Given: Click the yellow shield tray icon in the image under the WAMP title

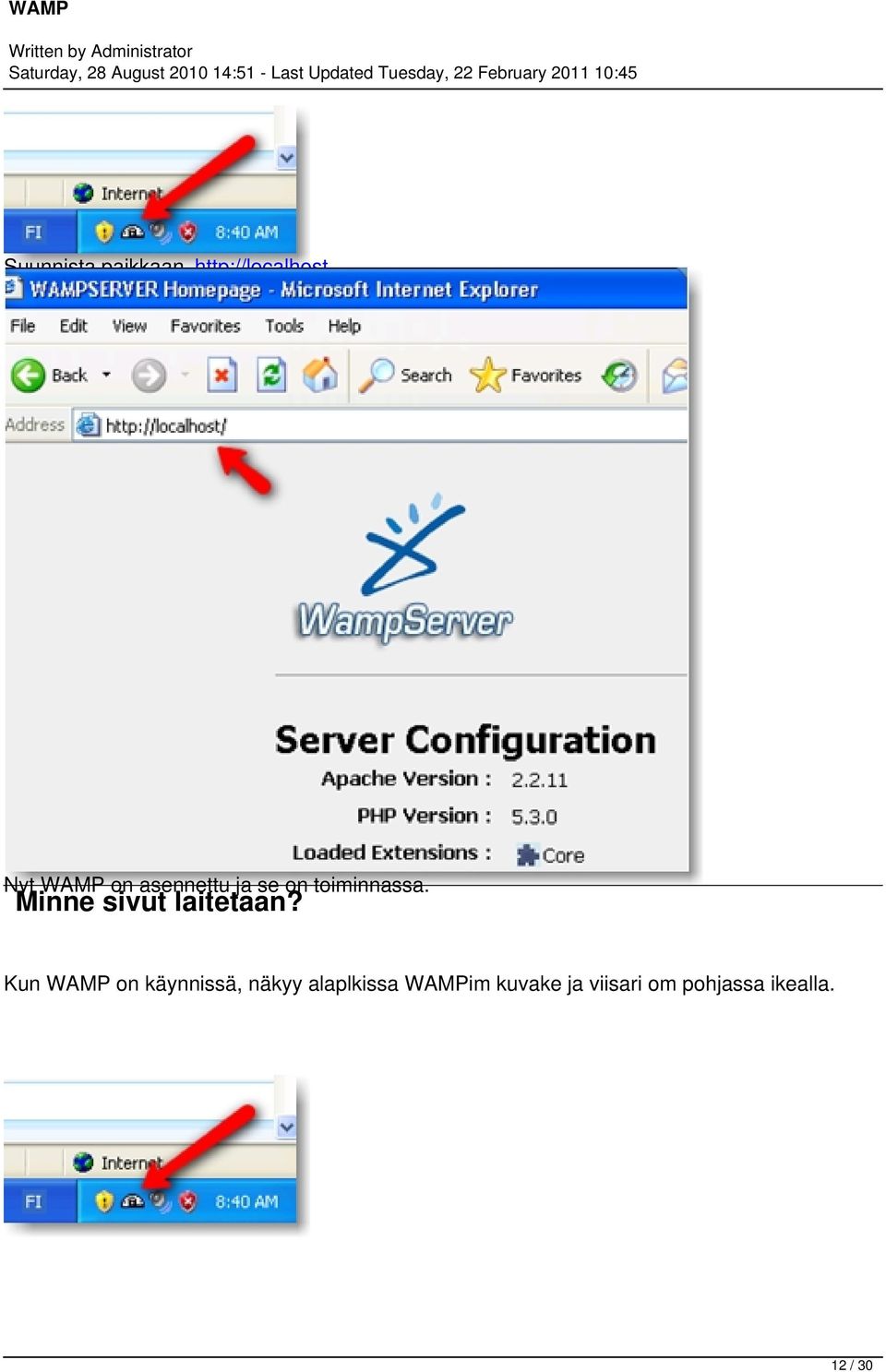Looking at the screenshot, I should pos(104,232).
